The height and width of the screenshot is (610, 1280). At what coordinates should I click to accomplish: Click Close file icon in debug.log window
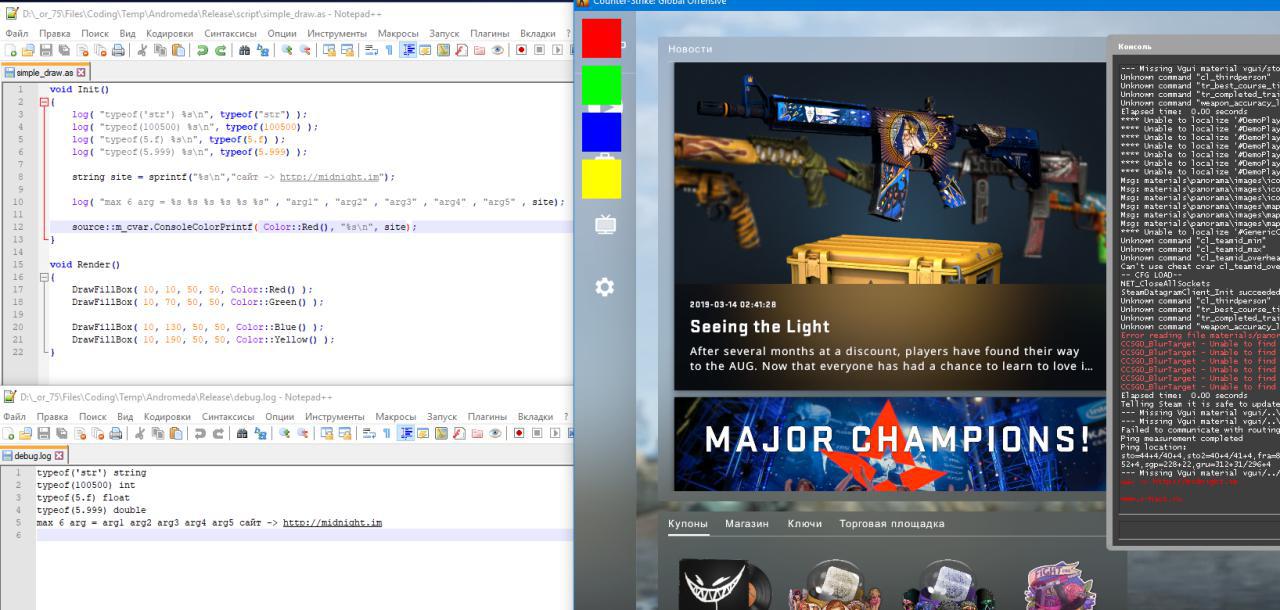pyautogui.click(x=82, y=433)
